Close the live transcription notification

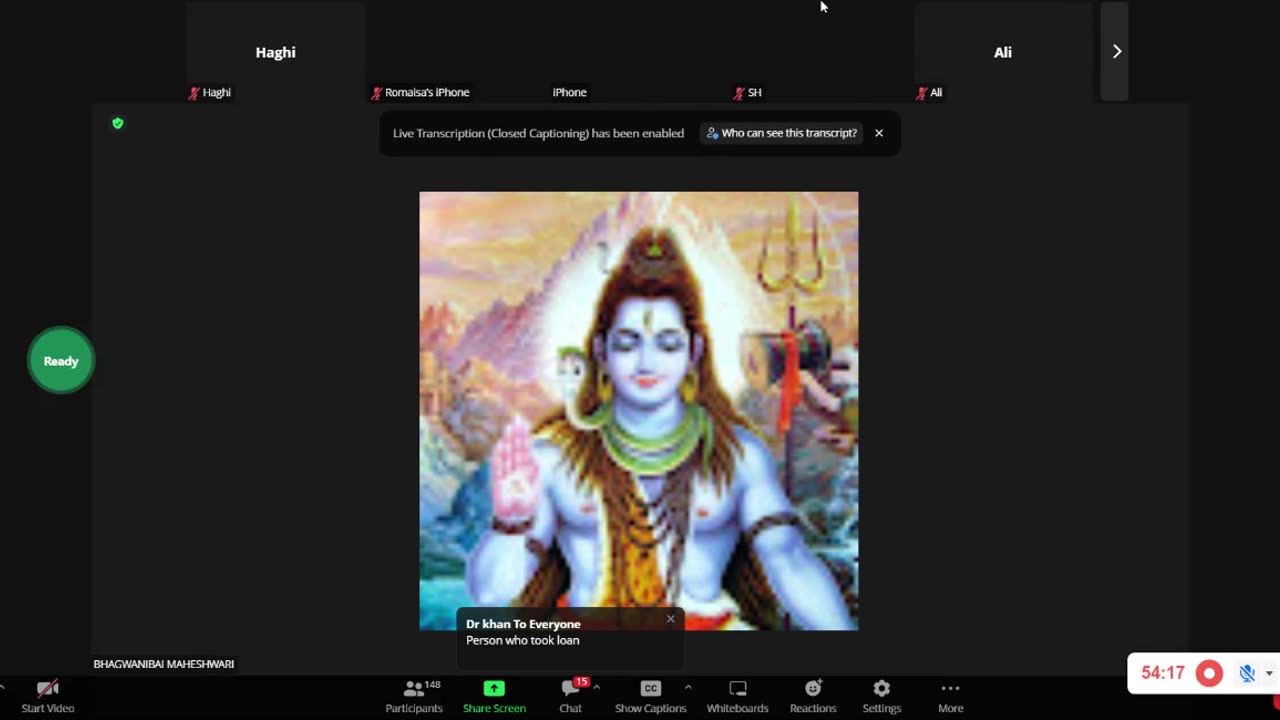coord(879,133)
